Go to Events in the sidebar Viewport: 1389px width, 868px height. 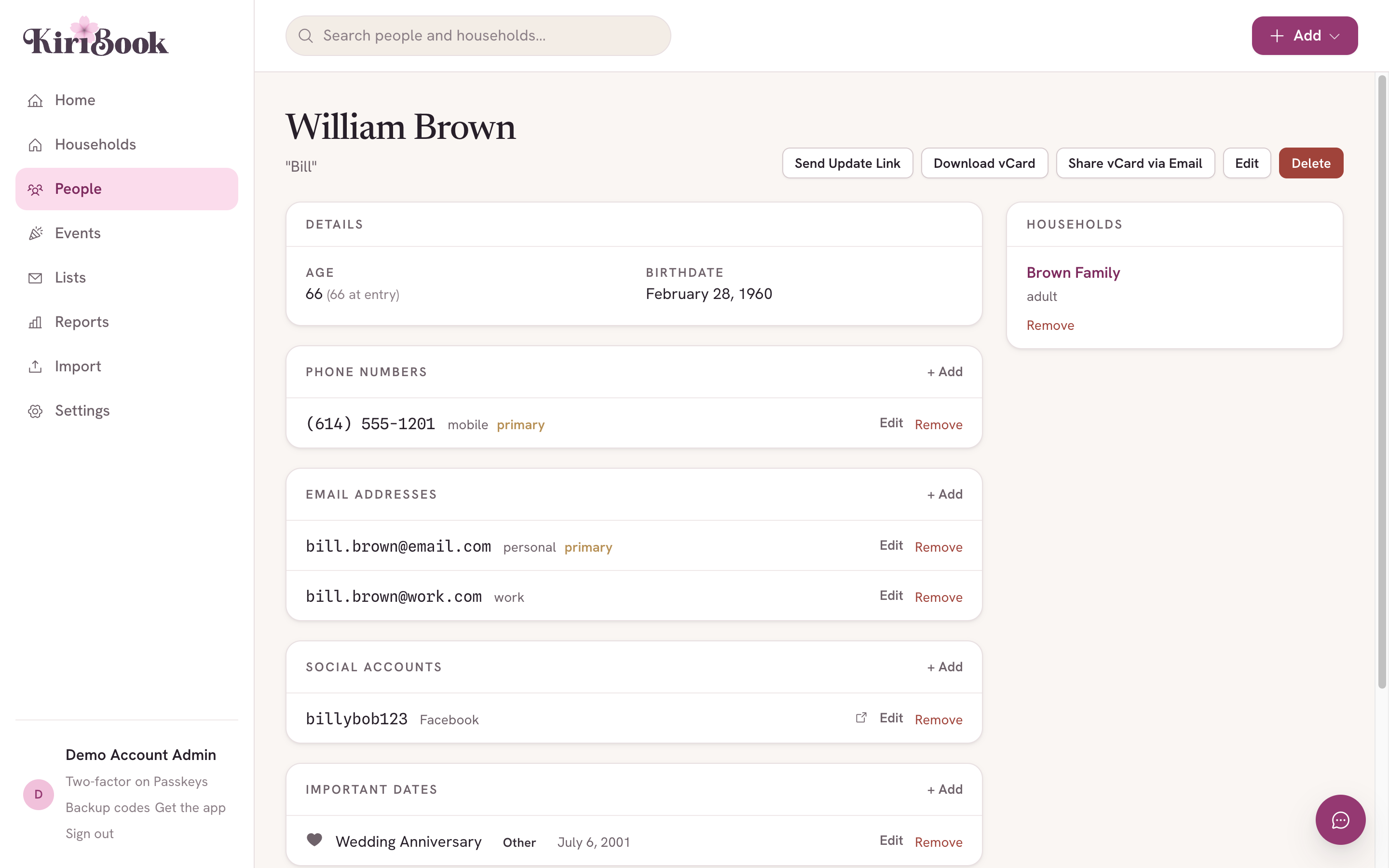[x=127, y=233]
